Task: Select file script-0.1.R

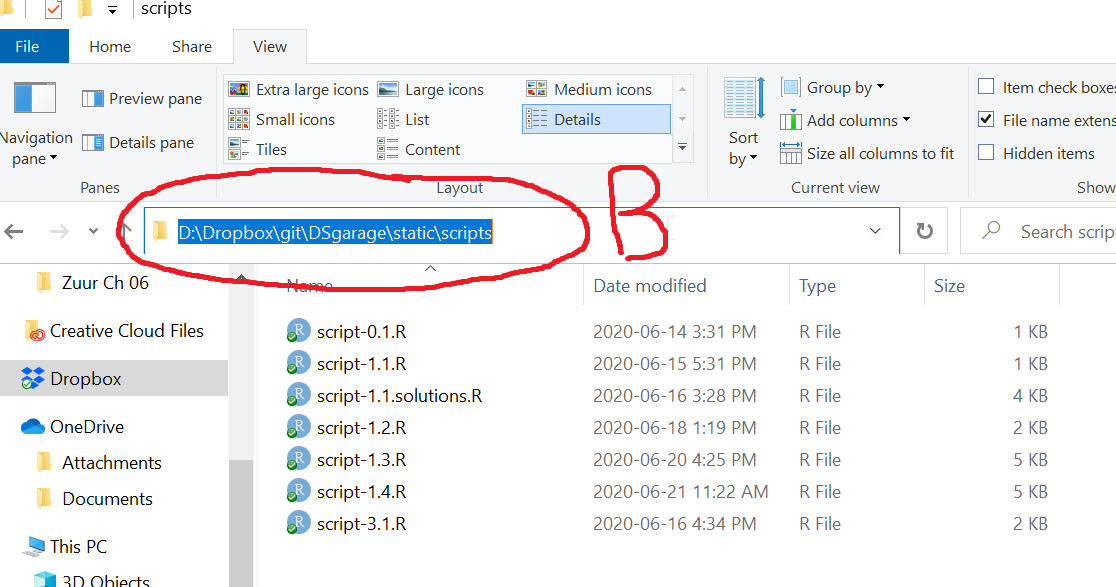Action: (362, 332)
